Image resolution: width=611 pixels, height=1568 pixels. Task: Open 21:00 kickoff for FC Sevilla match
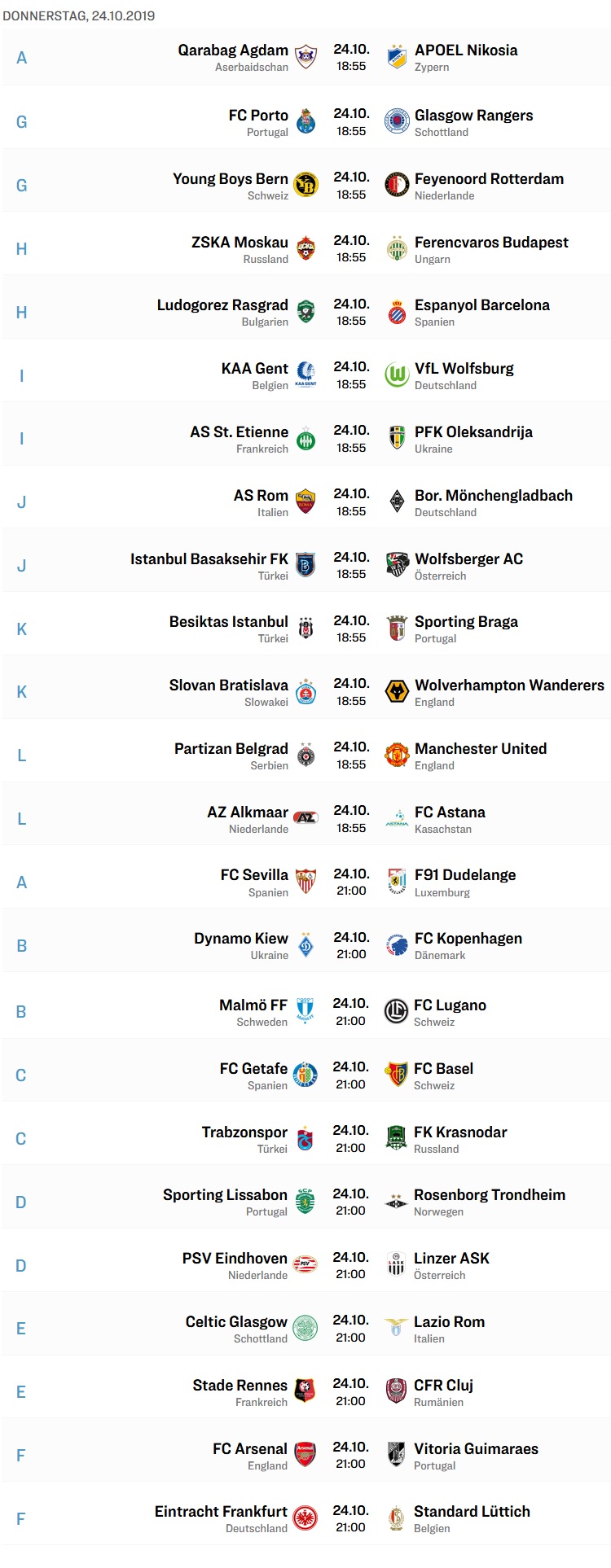point(351,891)
